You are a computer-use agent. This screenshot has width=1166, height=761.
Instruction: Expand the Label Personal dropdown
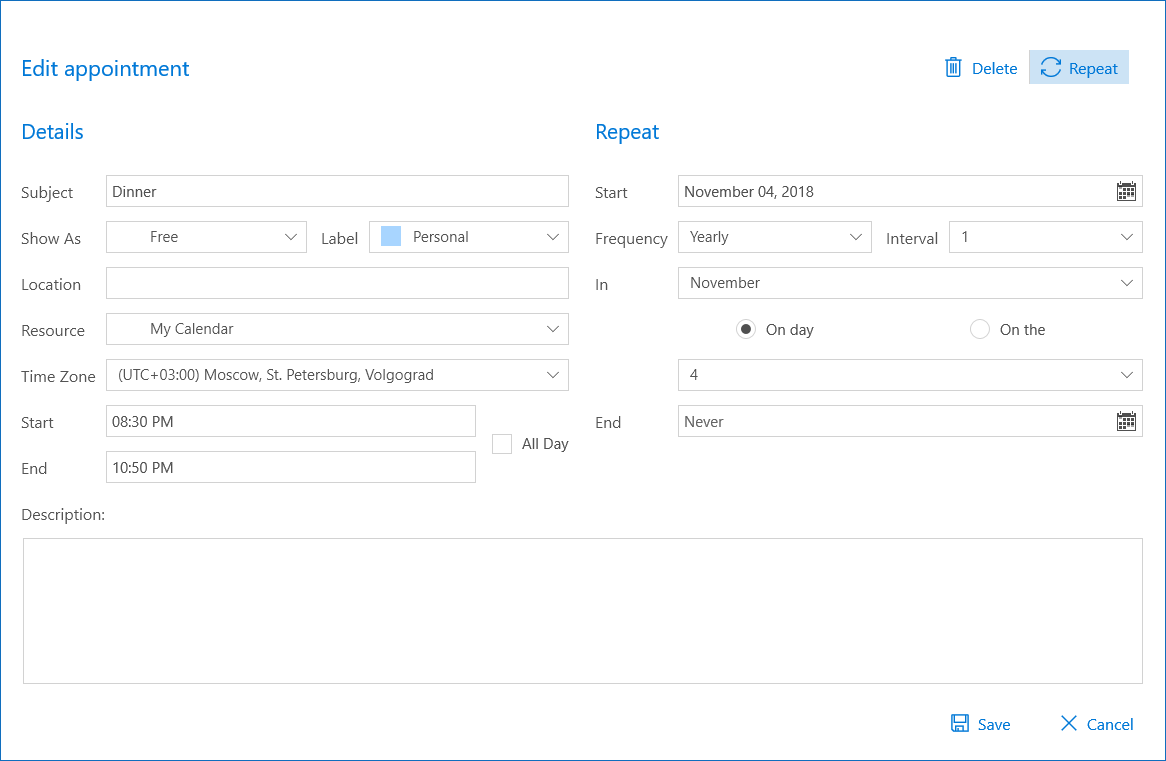tap(468, 237)
